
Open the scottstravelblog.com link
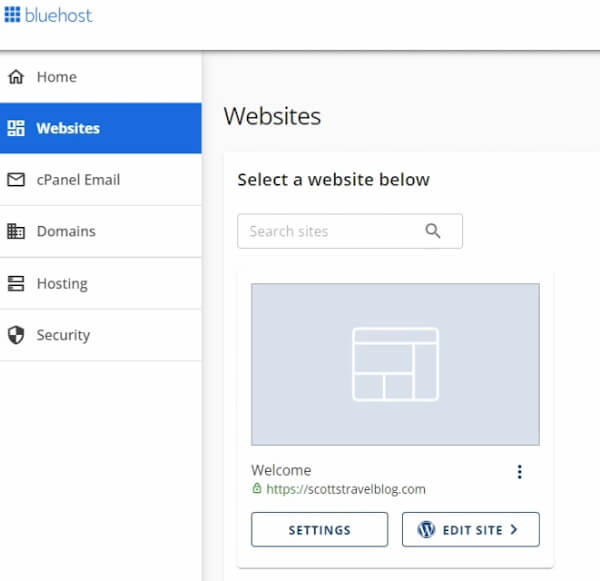click(x=346, y=489)
